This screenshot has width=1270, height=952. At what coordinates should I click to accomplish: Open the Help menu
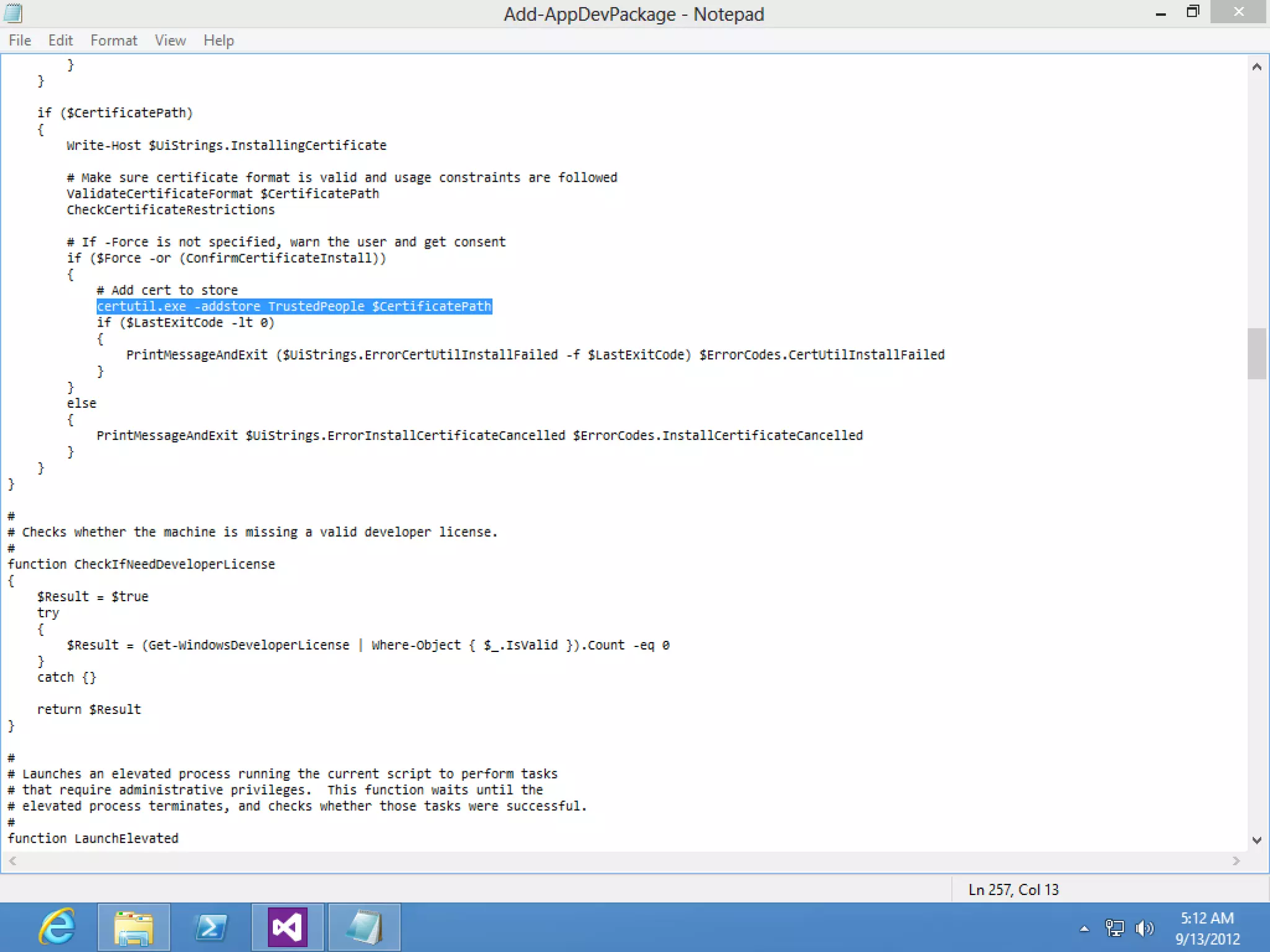[218, 40]
